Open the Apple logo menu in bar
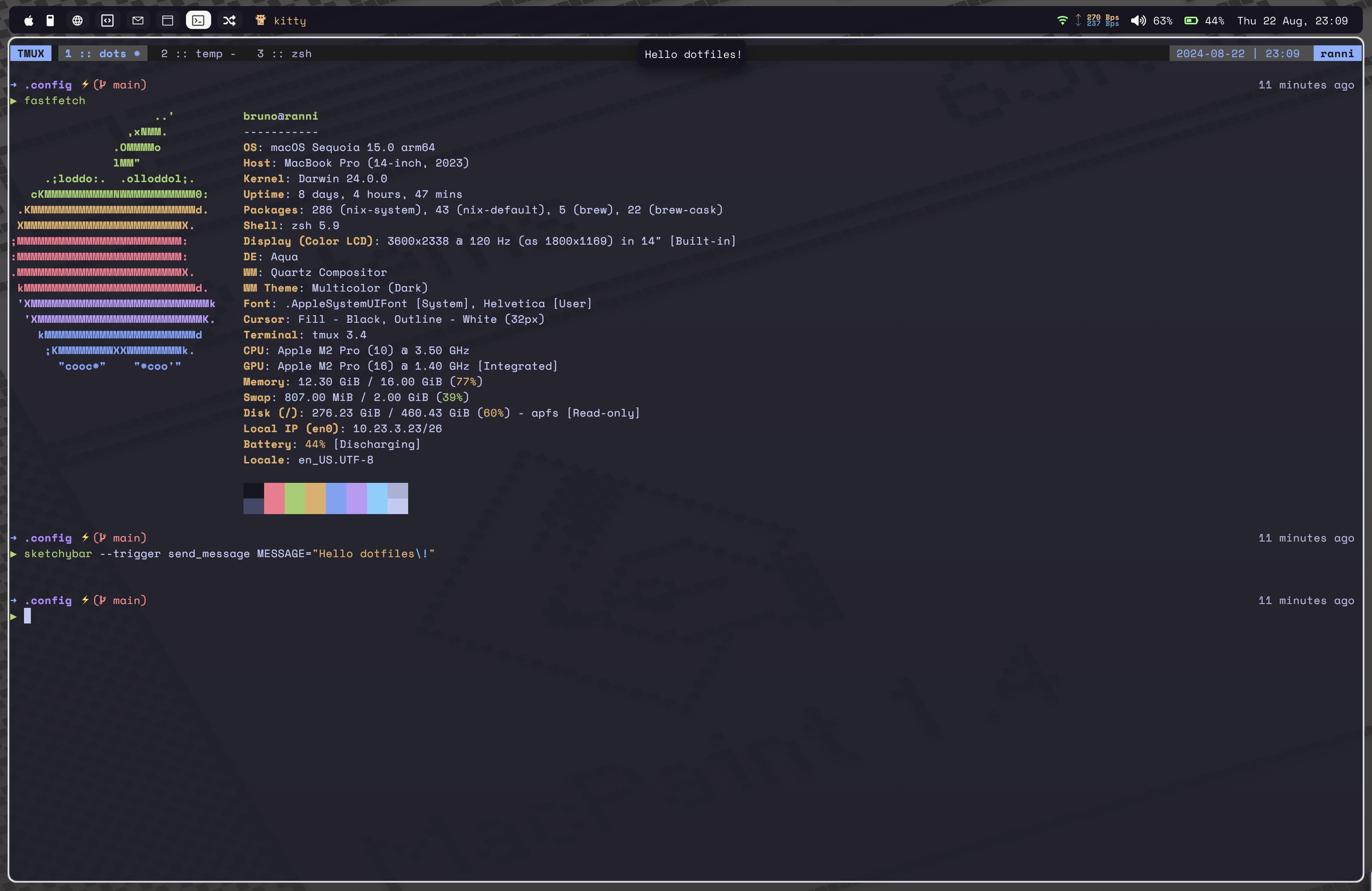1372x891 pixels. click(x=28, y=21)
